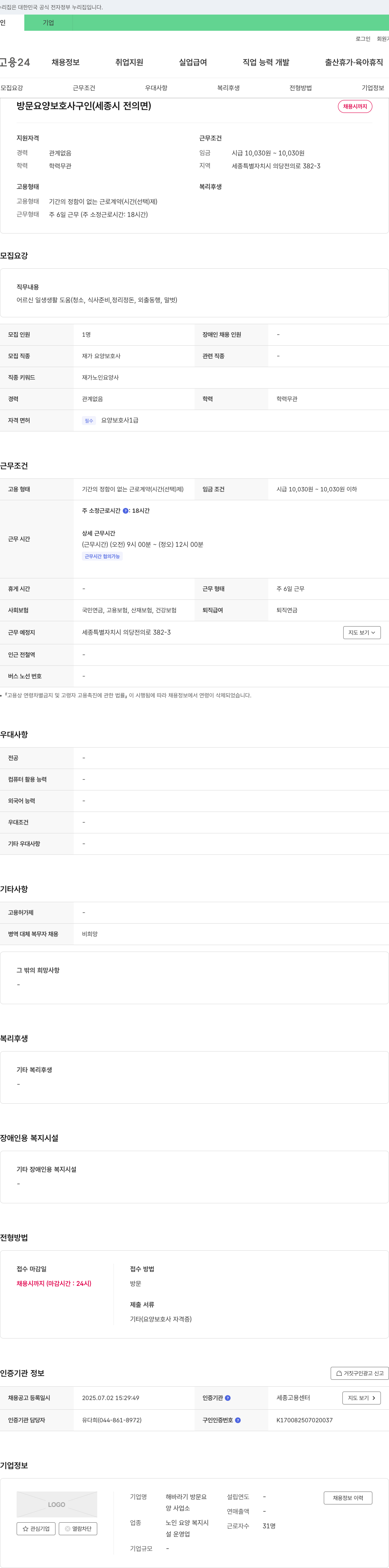
Task: Click the 필수 tag beside 요양보호사1급
Action: [x=89, y=421]
